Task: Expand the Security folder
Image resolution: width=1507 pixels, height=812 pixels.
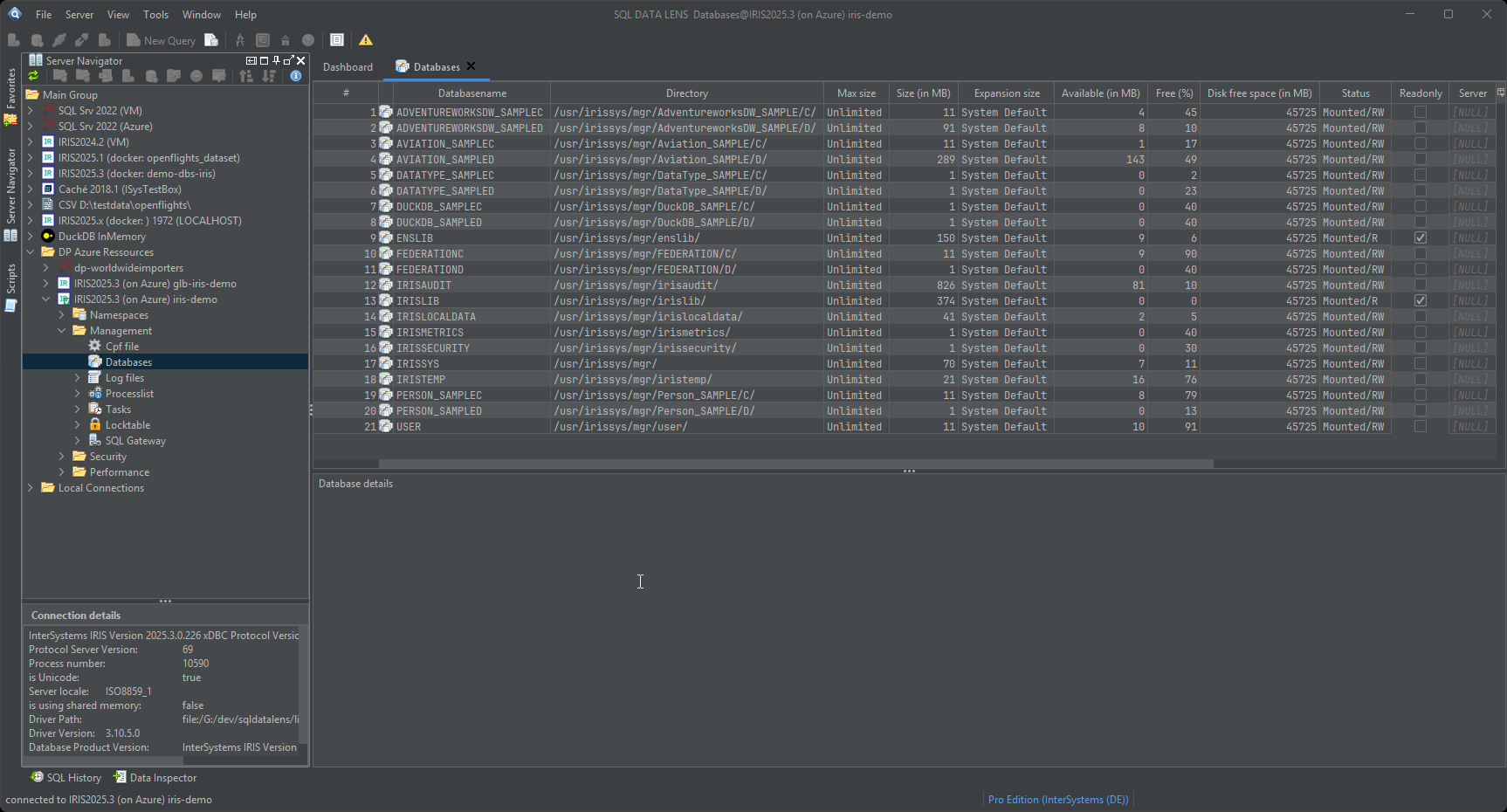Action: pyautogui.click(x=62, y=457)
